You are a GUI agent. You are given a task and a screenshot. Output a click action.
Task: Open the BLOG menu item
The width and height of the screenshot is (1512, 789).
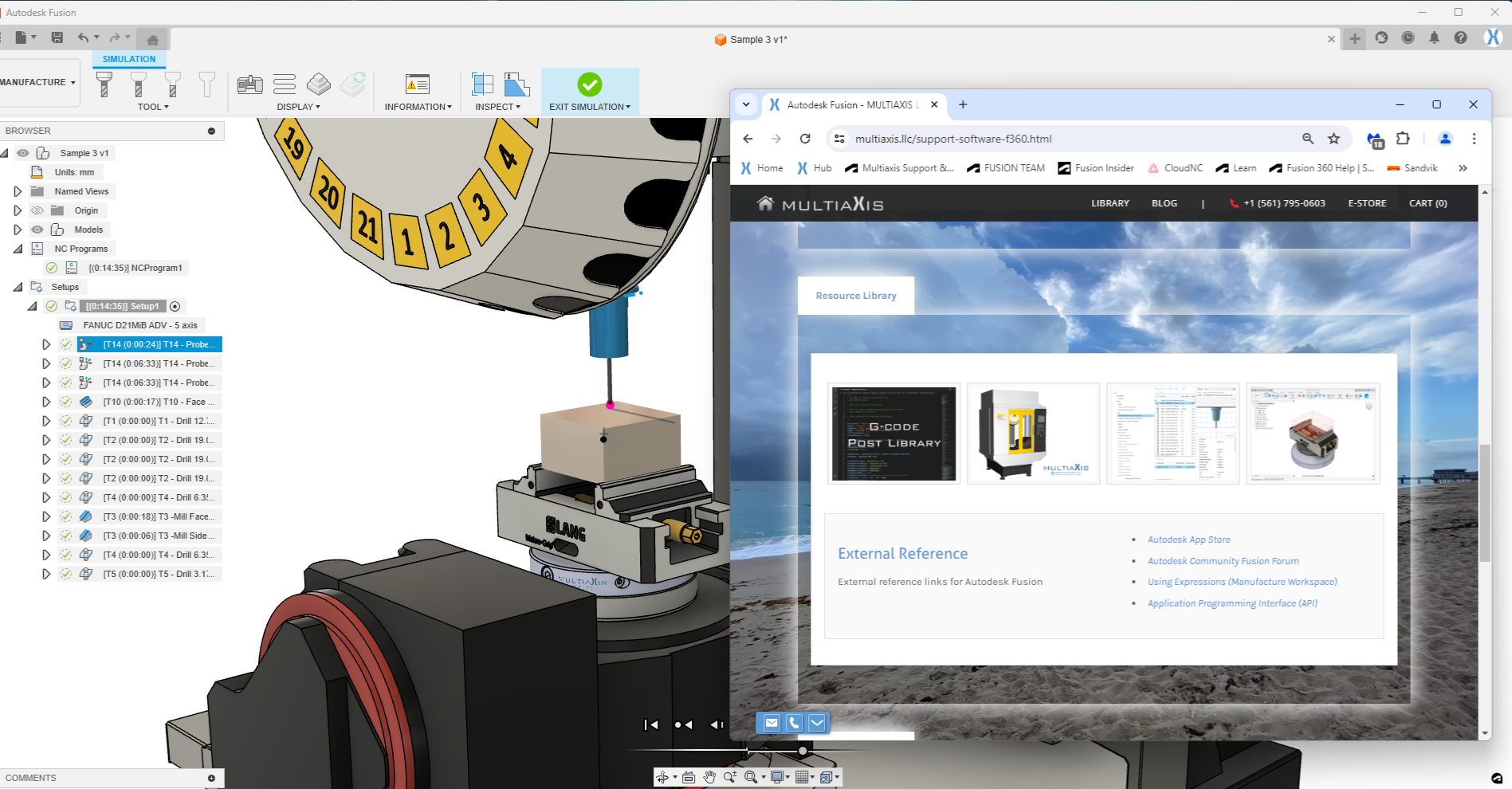coord(1164,203)
